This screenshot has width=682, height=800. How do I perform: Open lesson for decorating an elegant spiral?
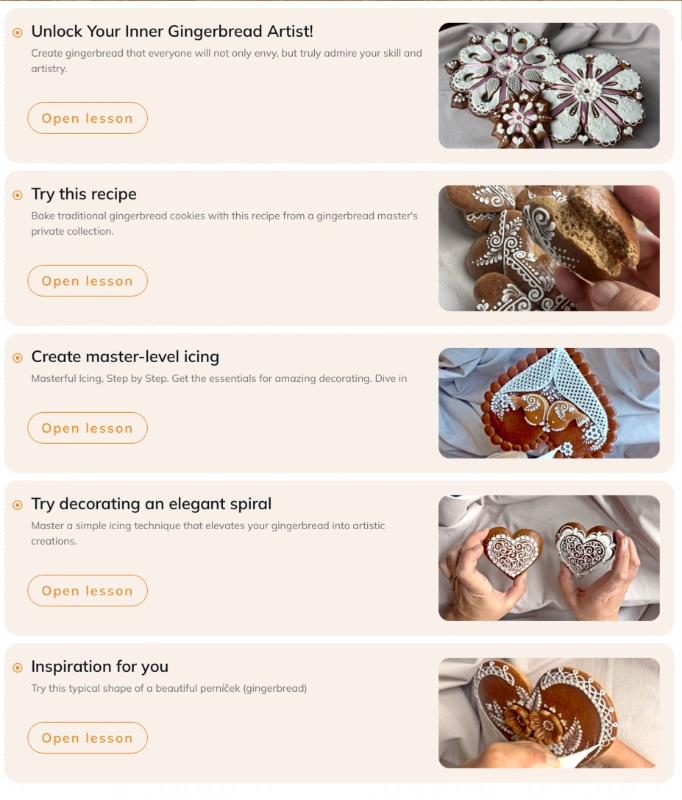click(x=87, y=591)
